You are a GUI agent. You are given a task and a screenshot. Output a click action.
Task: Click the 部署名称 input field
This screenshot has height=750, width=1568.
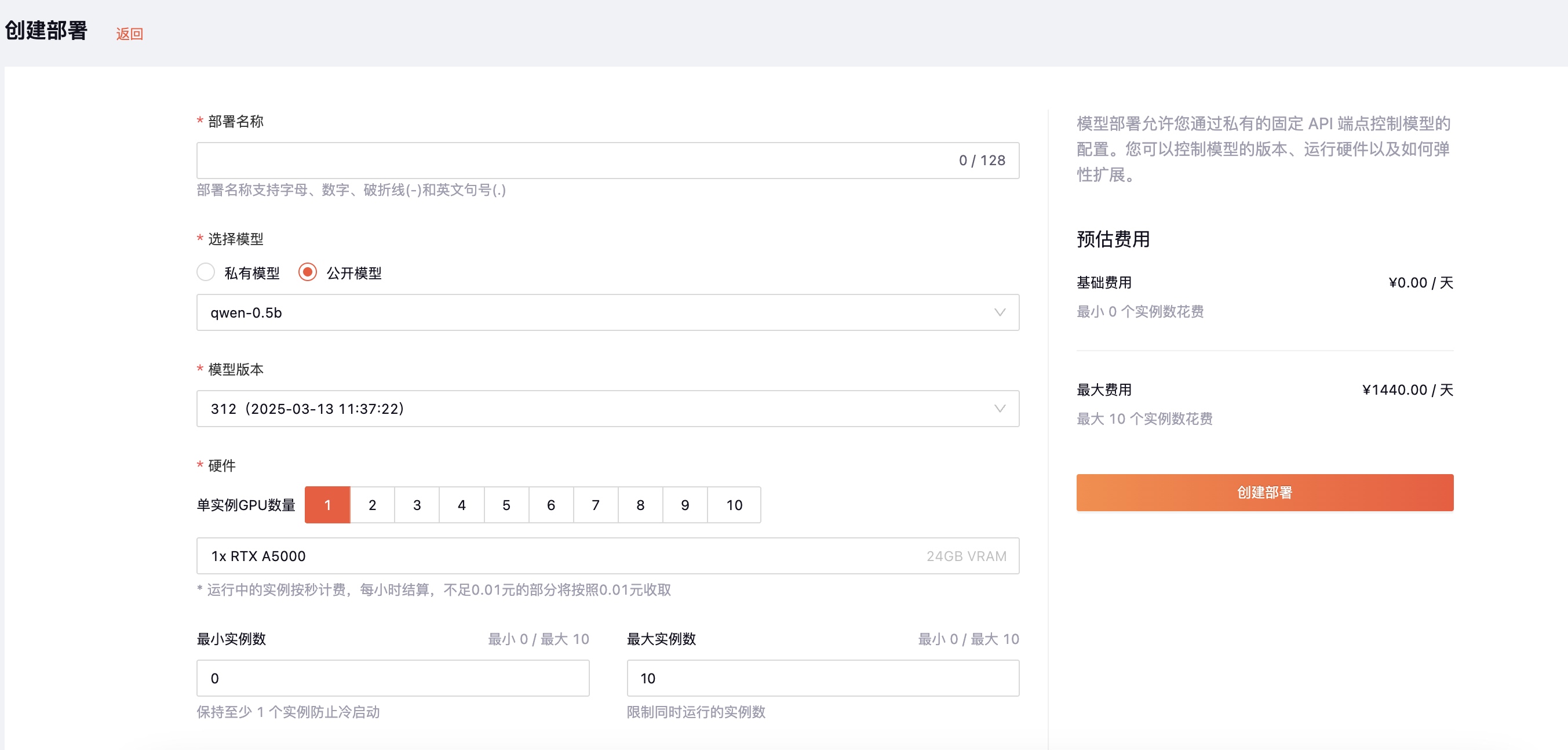tap(572, 161)
